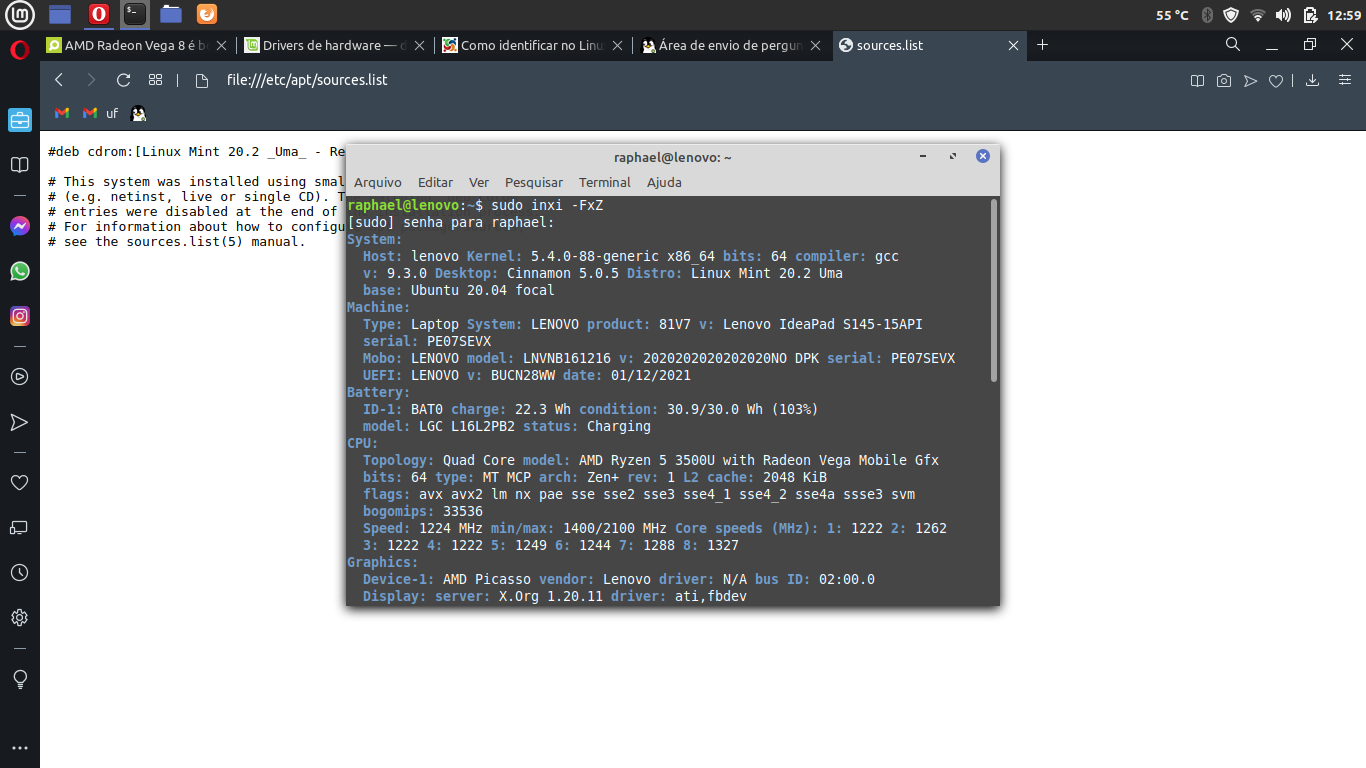This screenshot has height=768, width=1366.
Task: Click the file:///etc/apt/sources.list address field
Action: 306,80
